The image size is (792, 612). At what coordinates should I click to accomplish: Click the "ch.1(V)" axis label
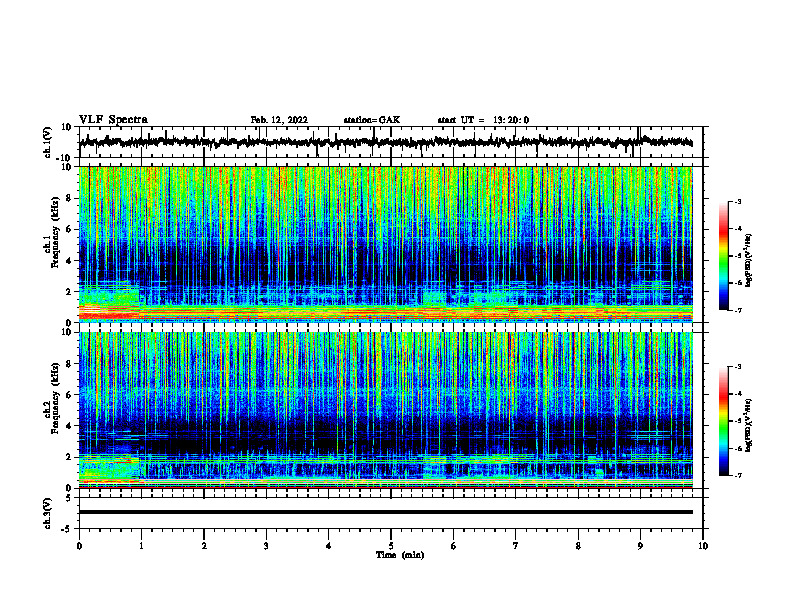(x=48, y=142)
